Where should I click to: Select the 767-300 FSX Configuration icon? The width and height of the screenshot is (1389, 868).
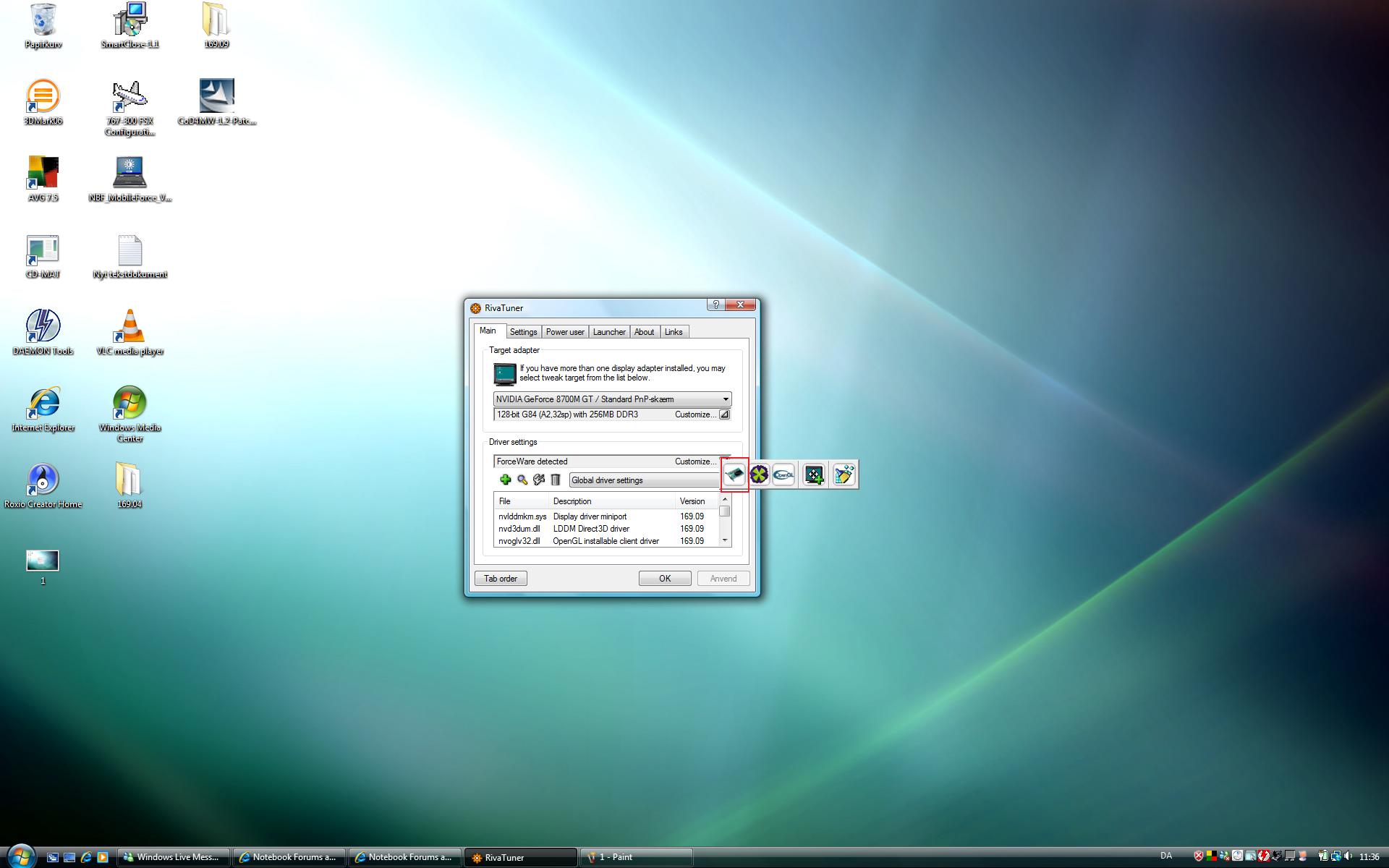pyautogui.click(x=130, y=108)
